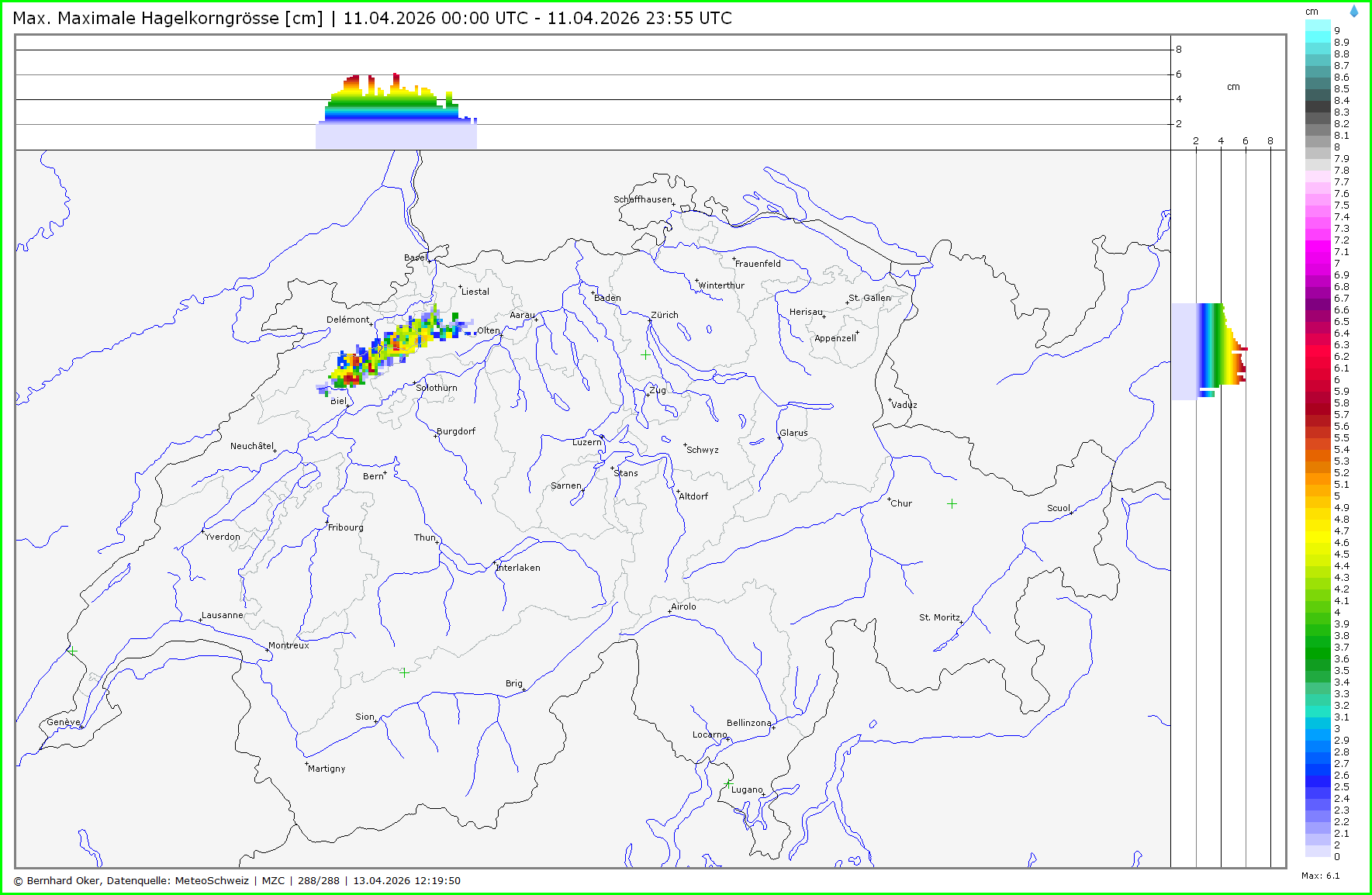Click the gray cross marker east of Chur
The image size is (1372, 895).
pos(952,503)
